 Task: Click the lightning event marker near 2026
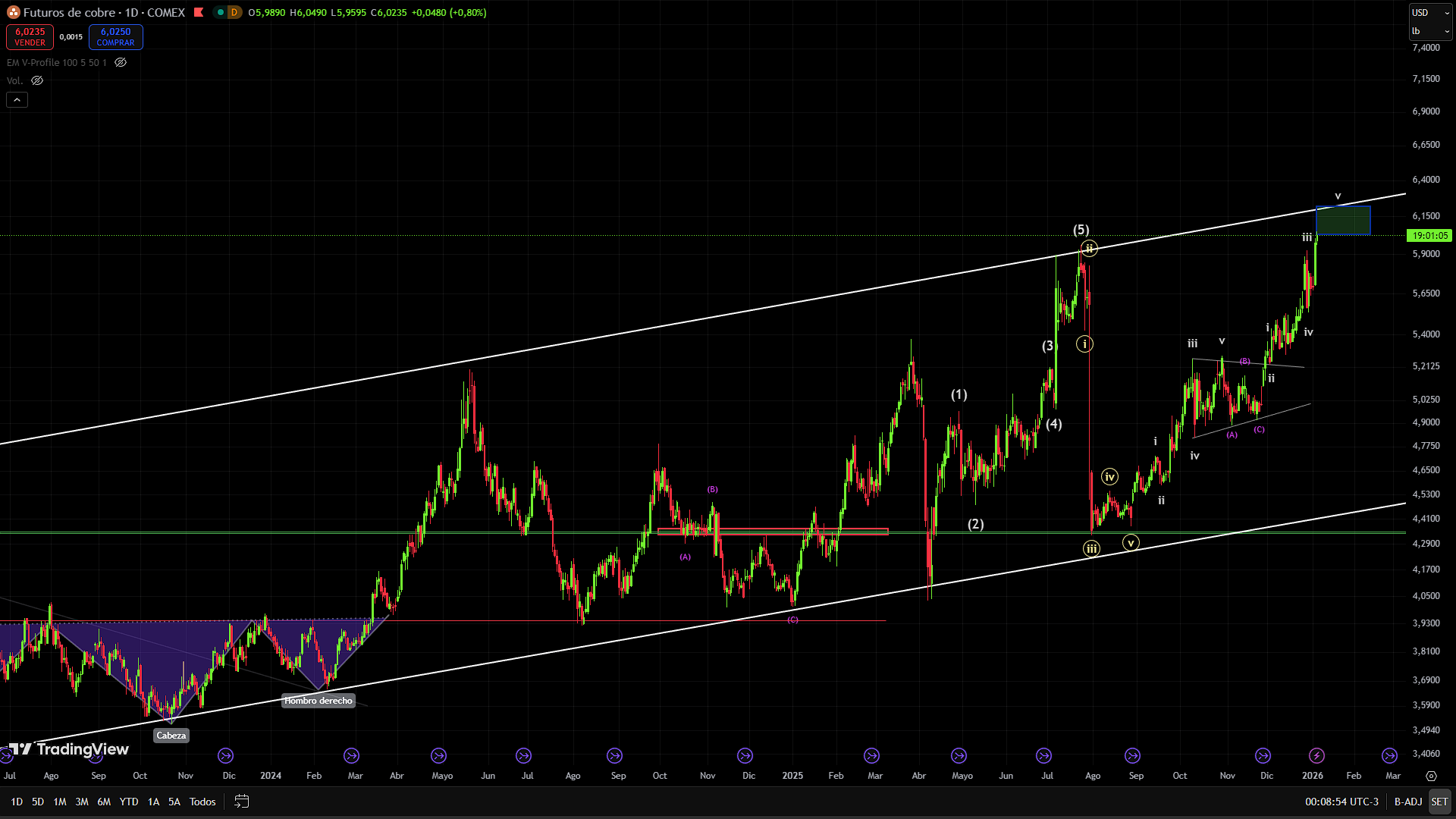coord(1316,755)
